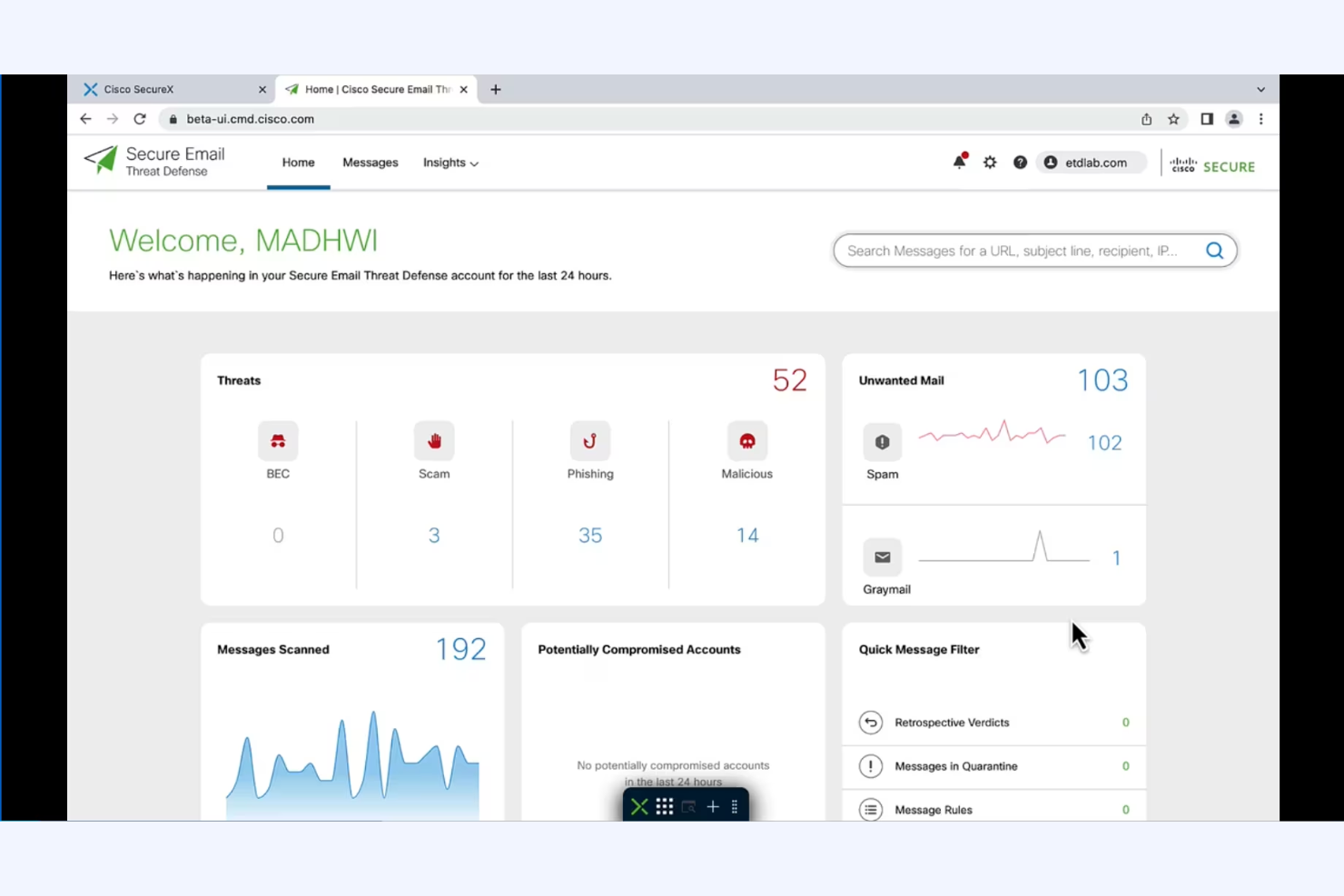The width and height of the screenshot is (1344, 896).
Task: Click the Threats total 52
Action: coord(789,380)
